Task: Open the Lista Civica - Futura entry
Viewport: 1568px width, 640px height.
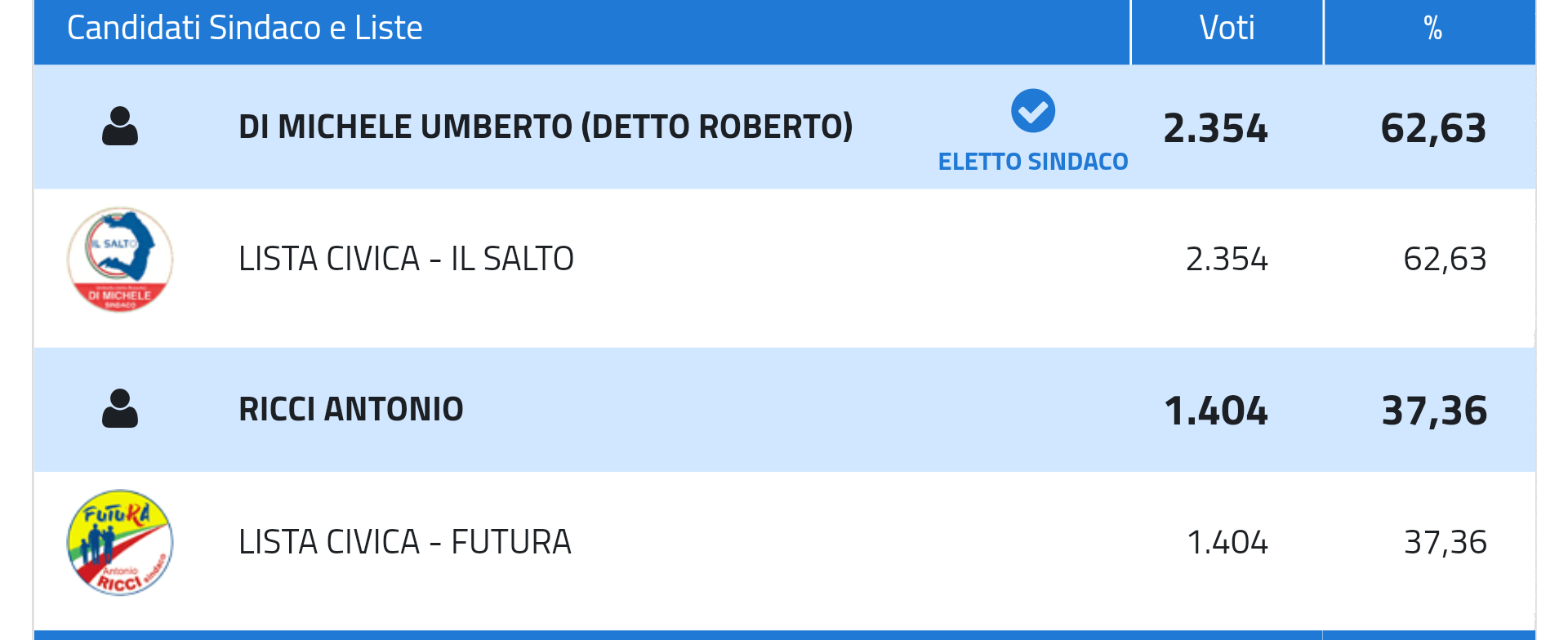Action: [405, 542]
